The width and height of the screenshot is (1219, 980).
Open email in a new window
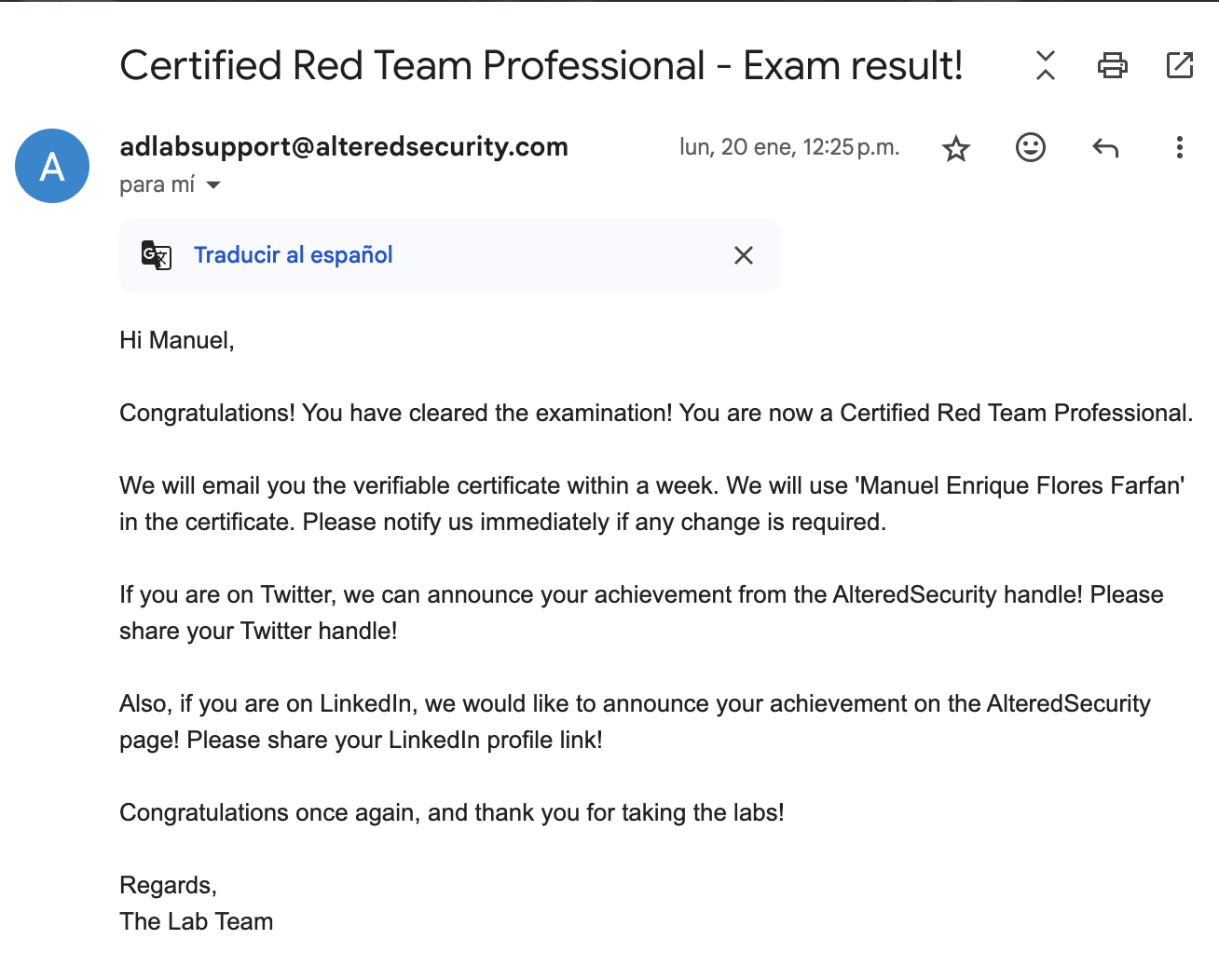point(1180,65)
